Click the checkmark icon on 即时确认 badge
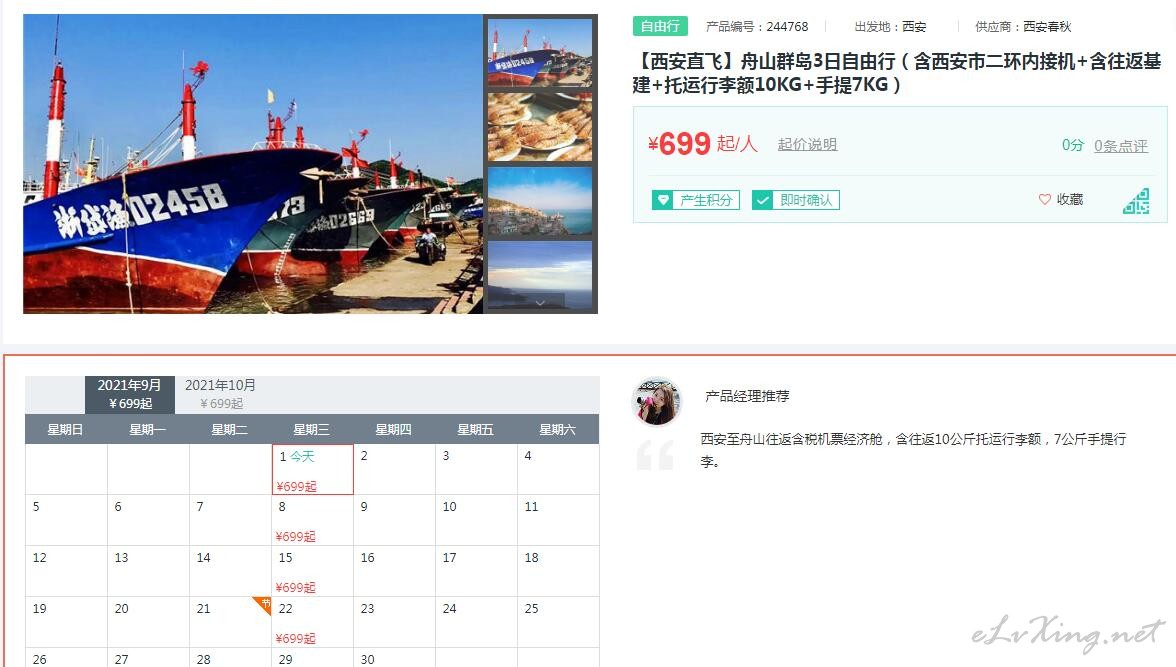The height and width of the screenshot is (667, 1176). pyautogui.click(x=762, y=200)
